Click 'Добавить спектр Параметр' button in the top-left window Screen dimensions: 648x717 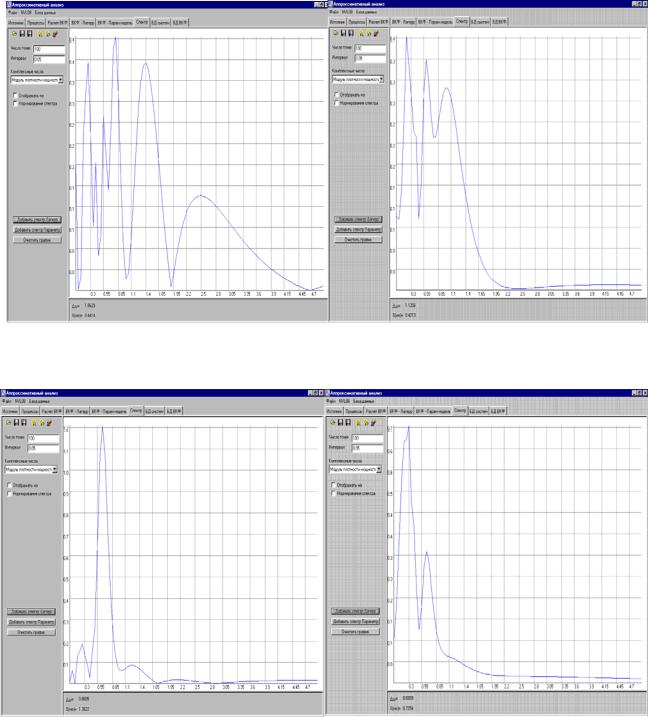point(37,230)
